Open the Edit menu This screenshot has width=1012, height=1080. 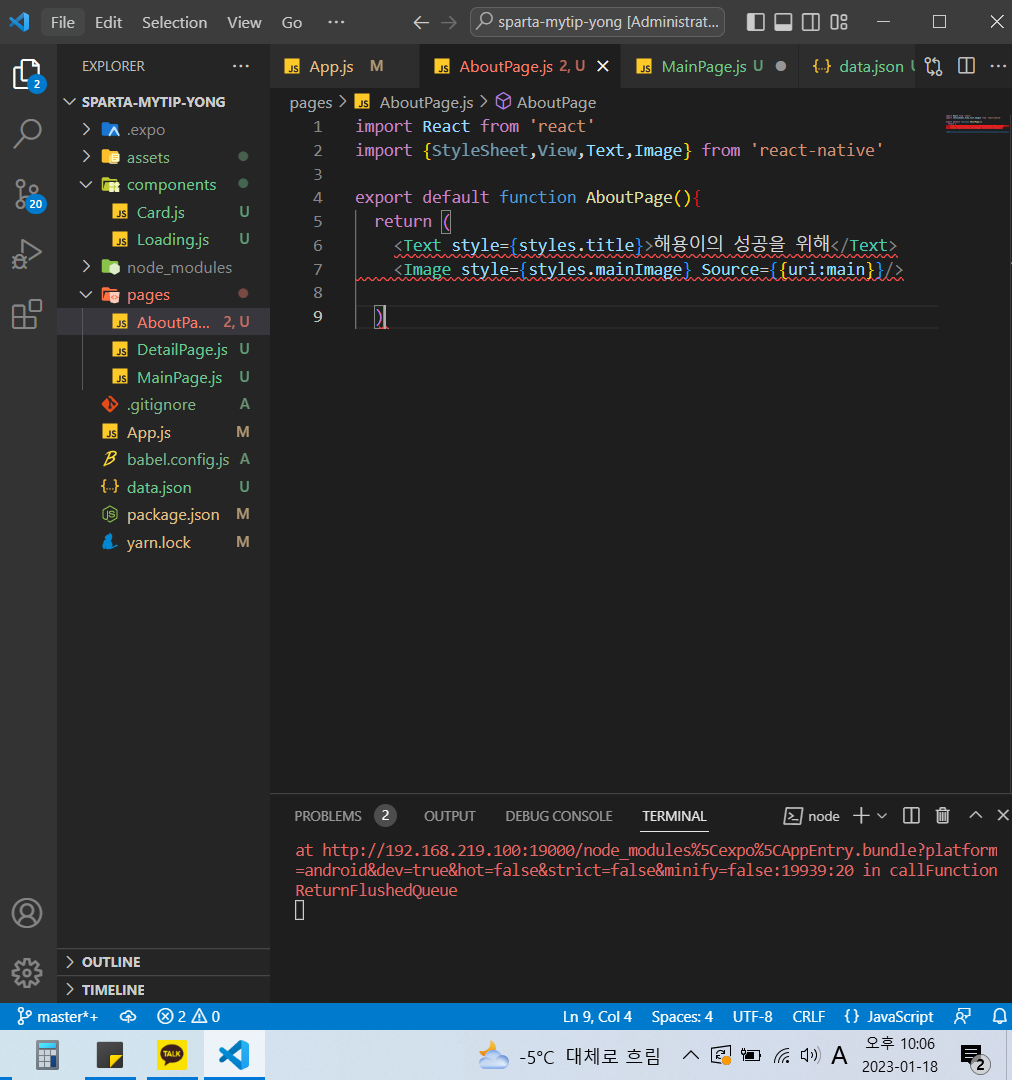point(108,23)
